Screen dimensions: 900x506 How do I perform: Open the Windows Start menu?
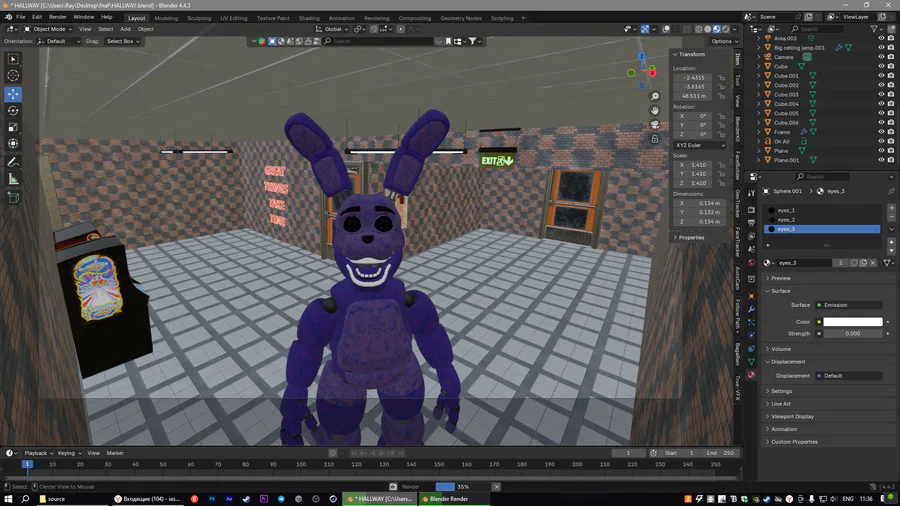point(8,499)
